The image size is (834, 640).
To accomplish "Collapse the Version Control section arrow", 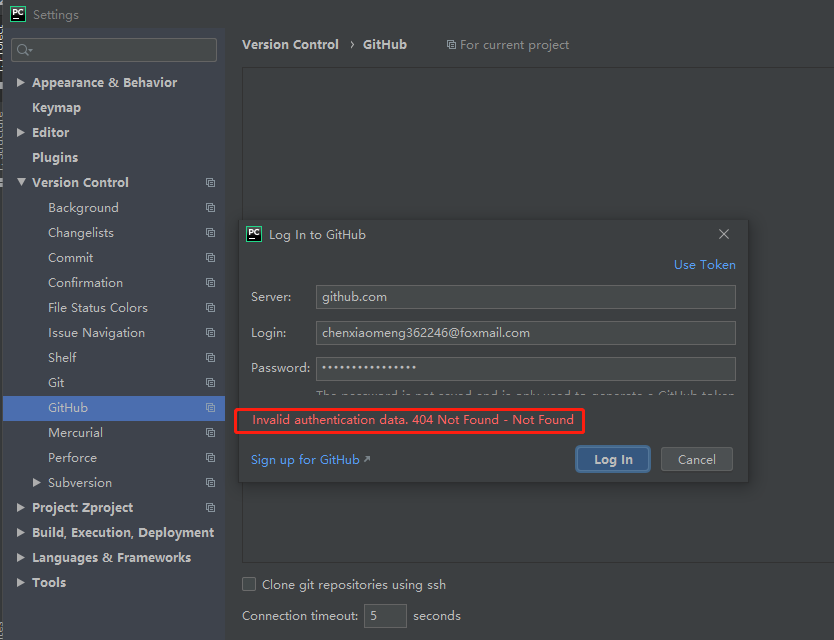I will point(21,182).
